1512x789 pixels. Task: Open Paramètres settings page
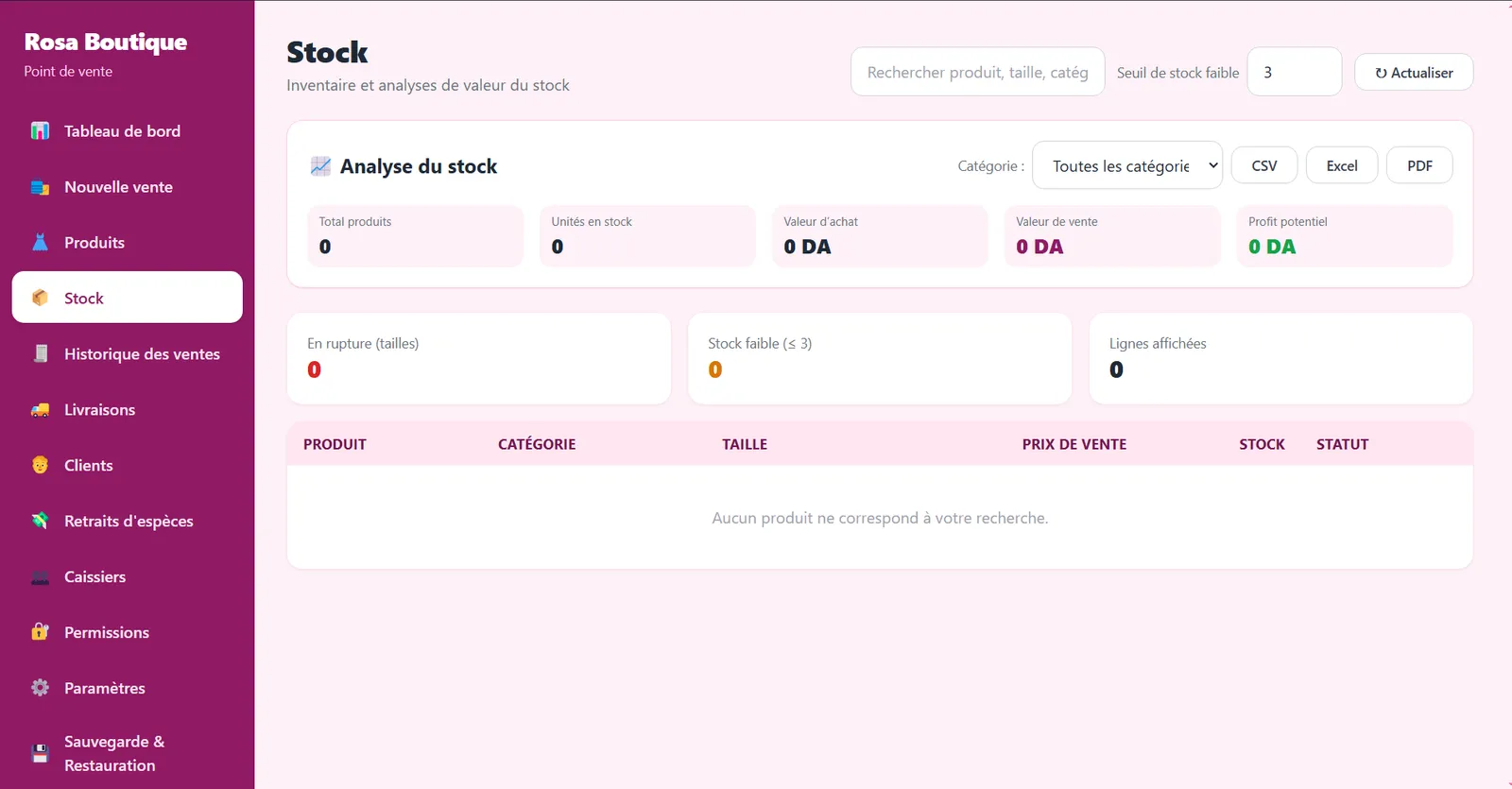[x=105, y=689]
